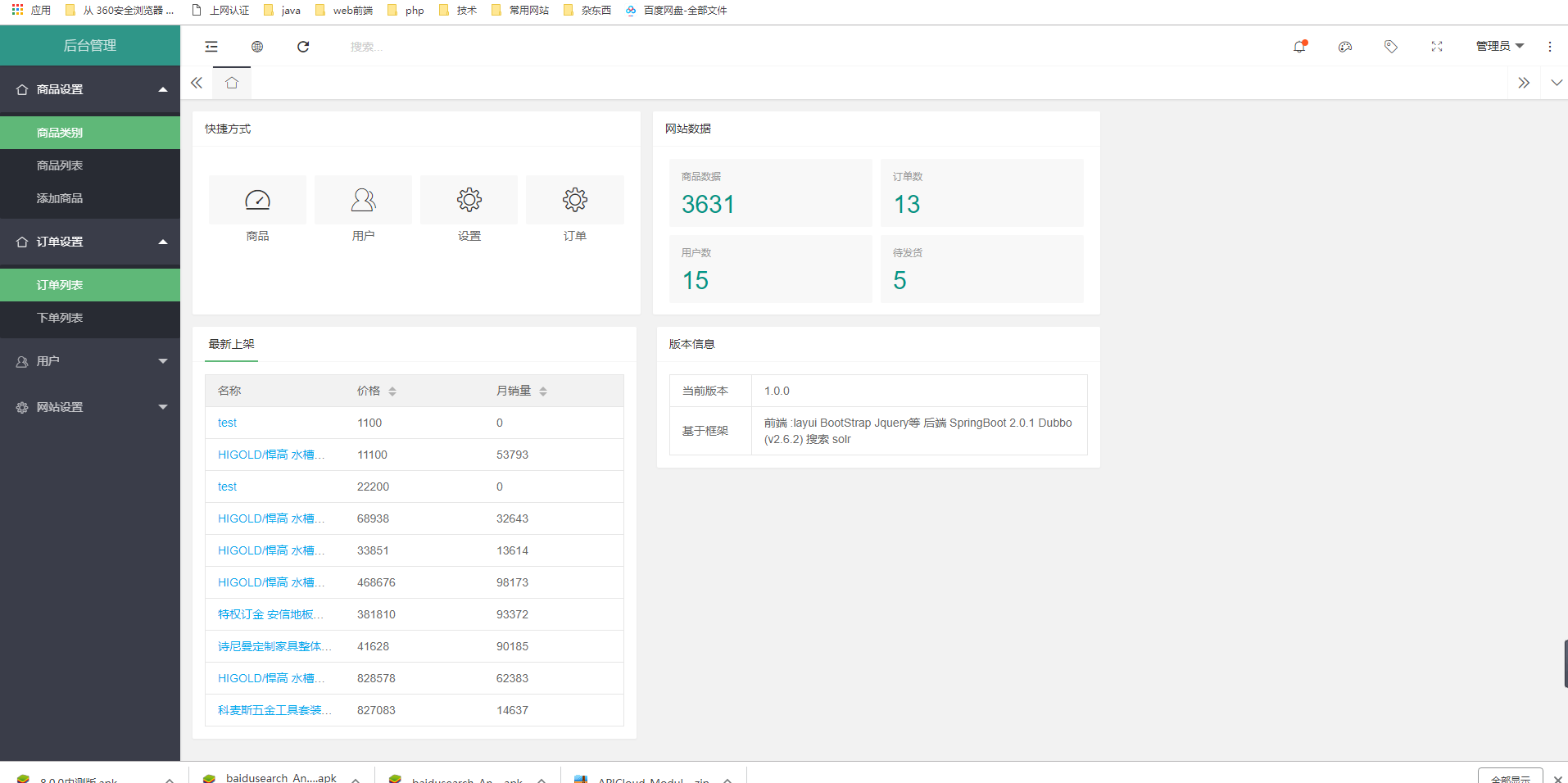Click the 商品数据 3631 card
1568x783 pixels.
[x=770, y=192]
